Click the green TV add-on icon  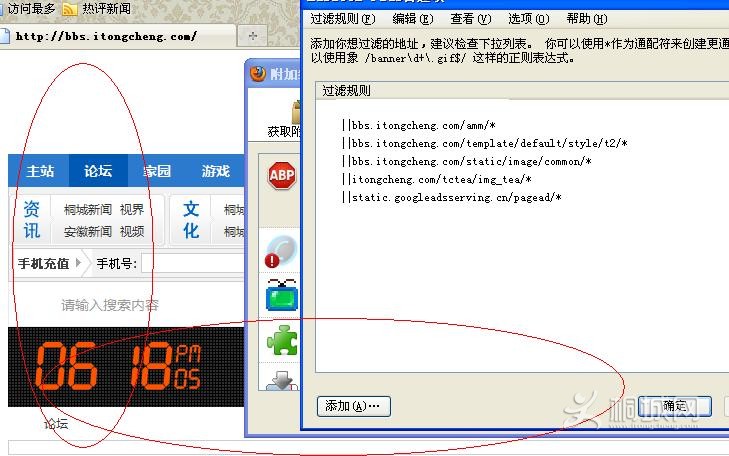coord(281,296)
